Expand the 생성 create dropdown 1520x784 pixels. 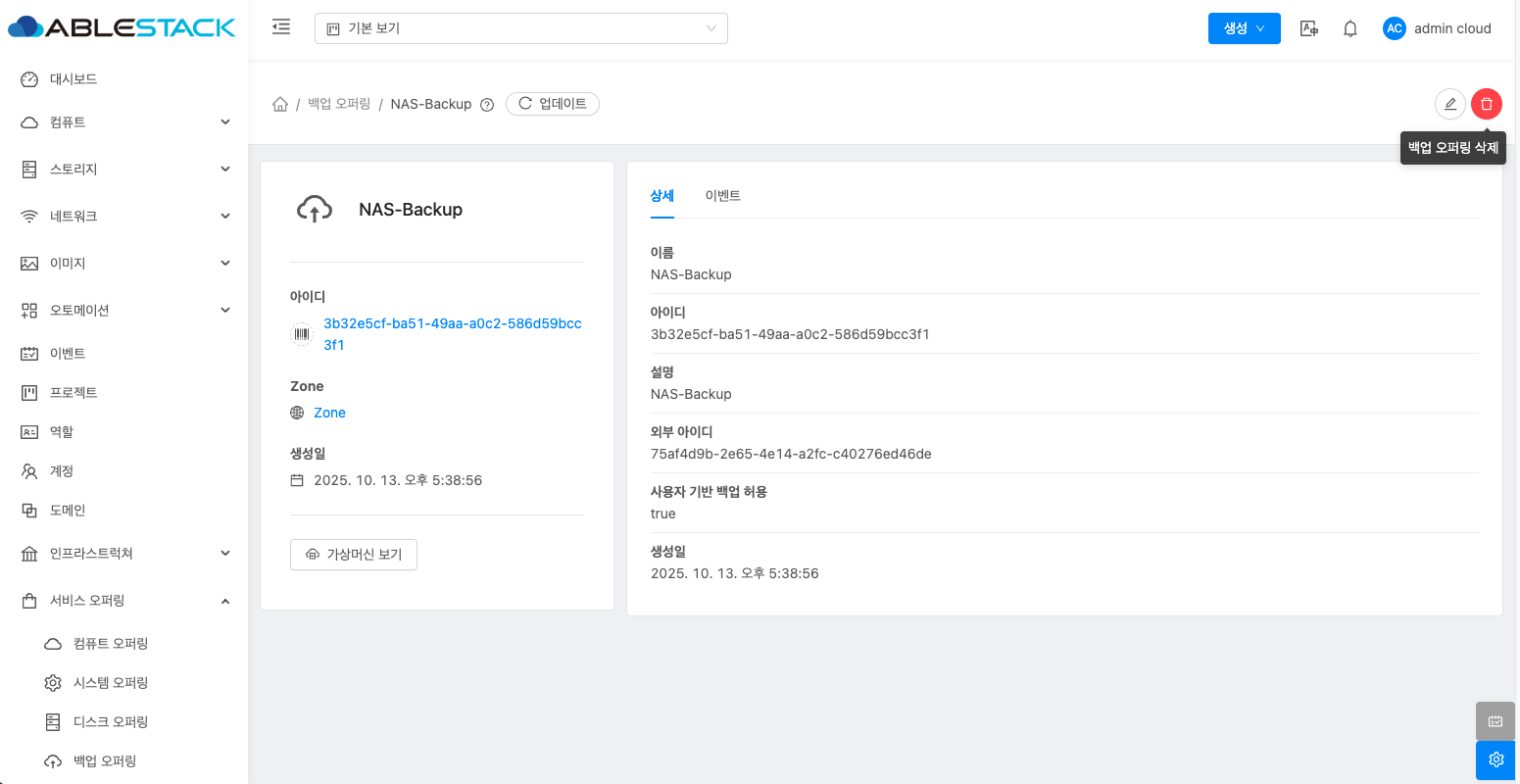click(x=1244, y=28)
